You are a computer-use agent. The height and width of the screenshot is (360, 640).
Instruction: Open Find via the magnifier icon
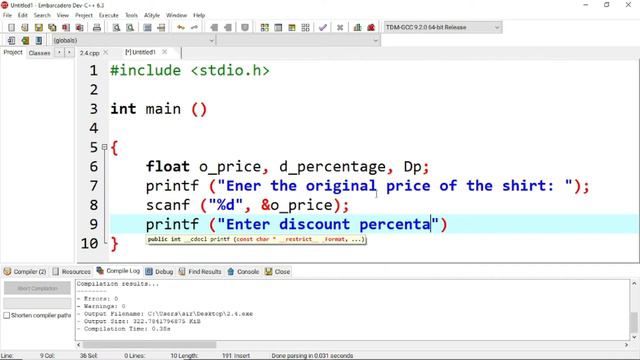click(x=116, y=27)
